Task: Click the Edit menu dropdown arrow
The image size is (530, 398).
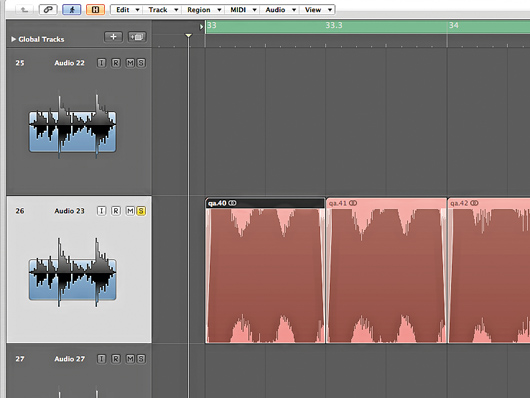Action: (137, 10)
